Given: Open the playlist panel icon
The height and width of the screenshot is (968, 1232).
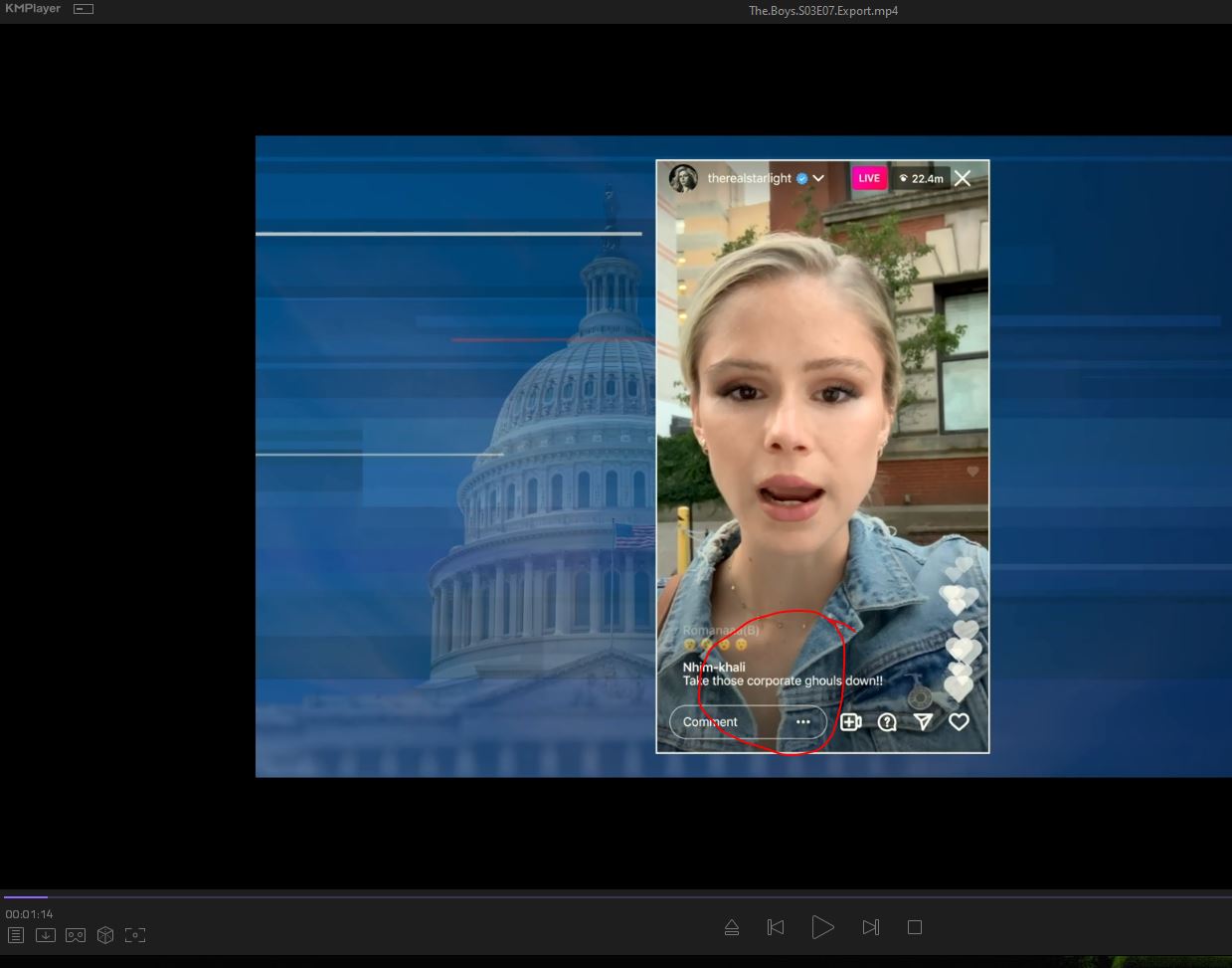Looking at the screenshot, I should [16, 935].
